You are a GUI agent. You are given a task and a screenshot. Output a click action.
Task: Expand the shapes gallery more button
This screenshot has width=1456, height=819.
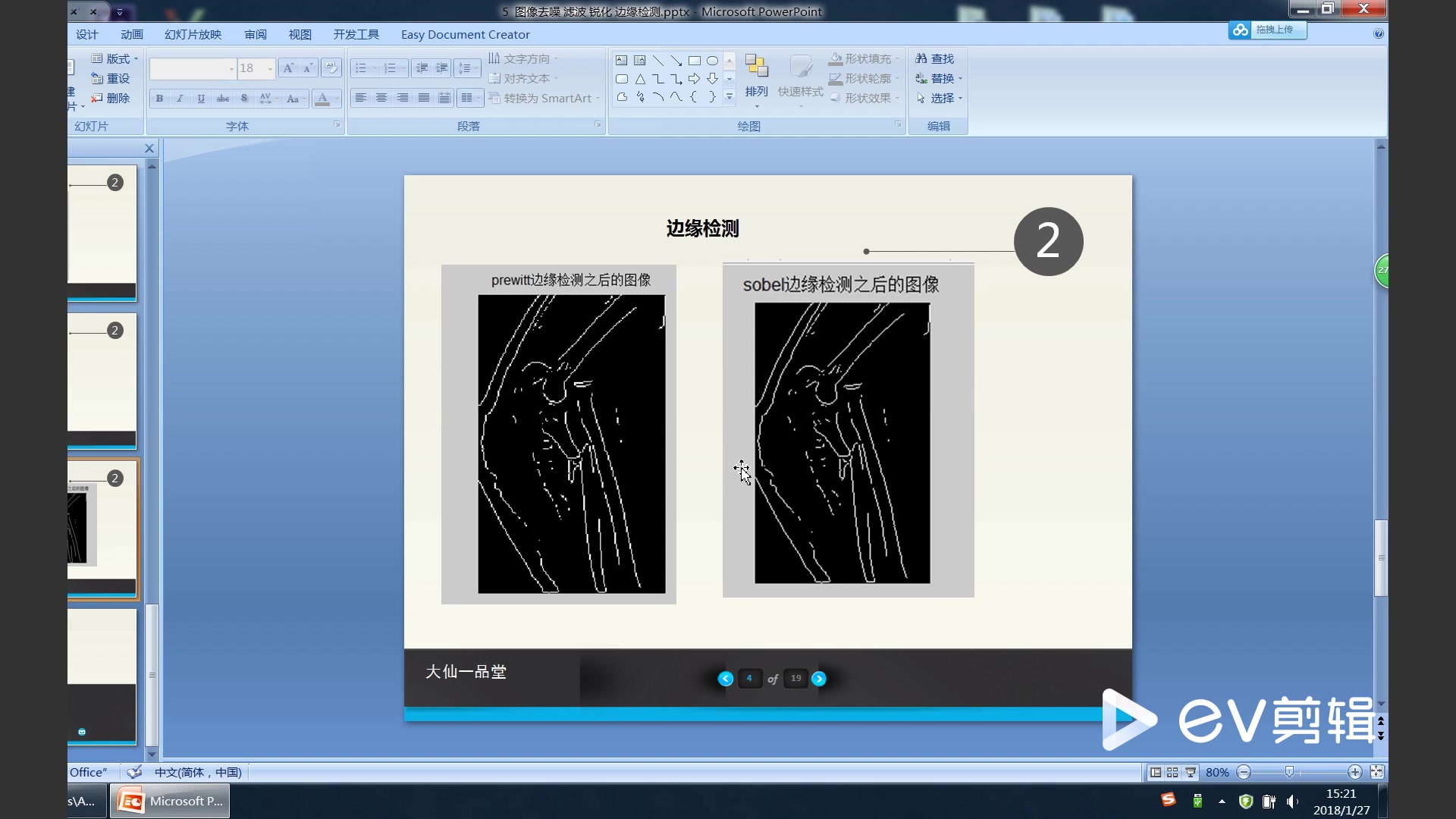730,97
